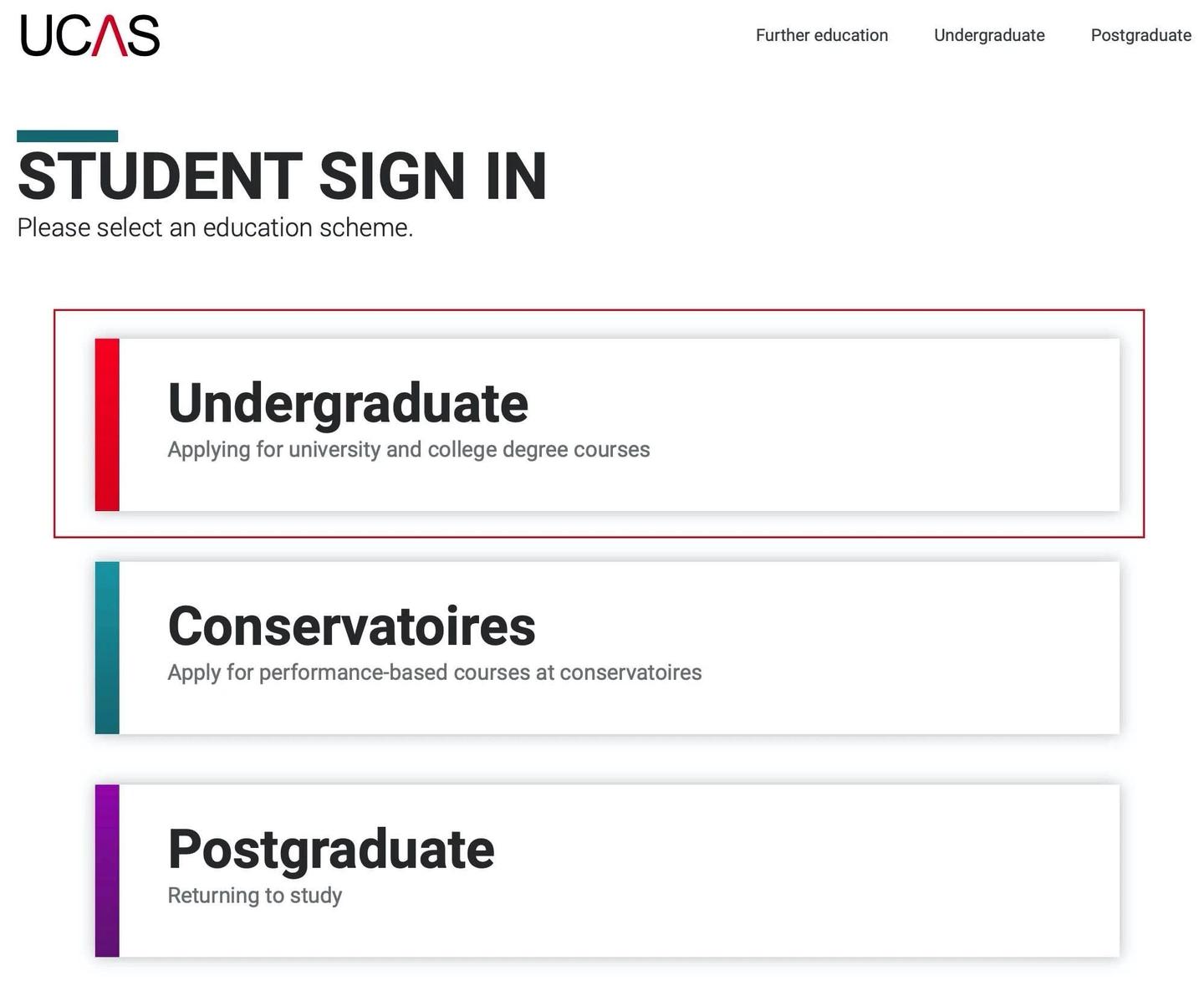Click the red stripe on Undergraduate card
The height and width of the screenshot is (986, 1204).
(107, 425)
